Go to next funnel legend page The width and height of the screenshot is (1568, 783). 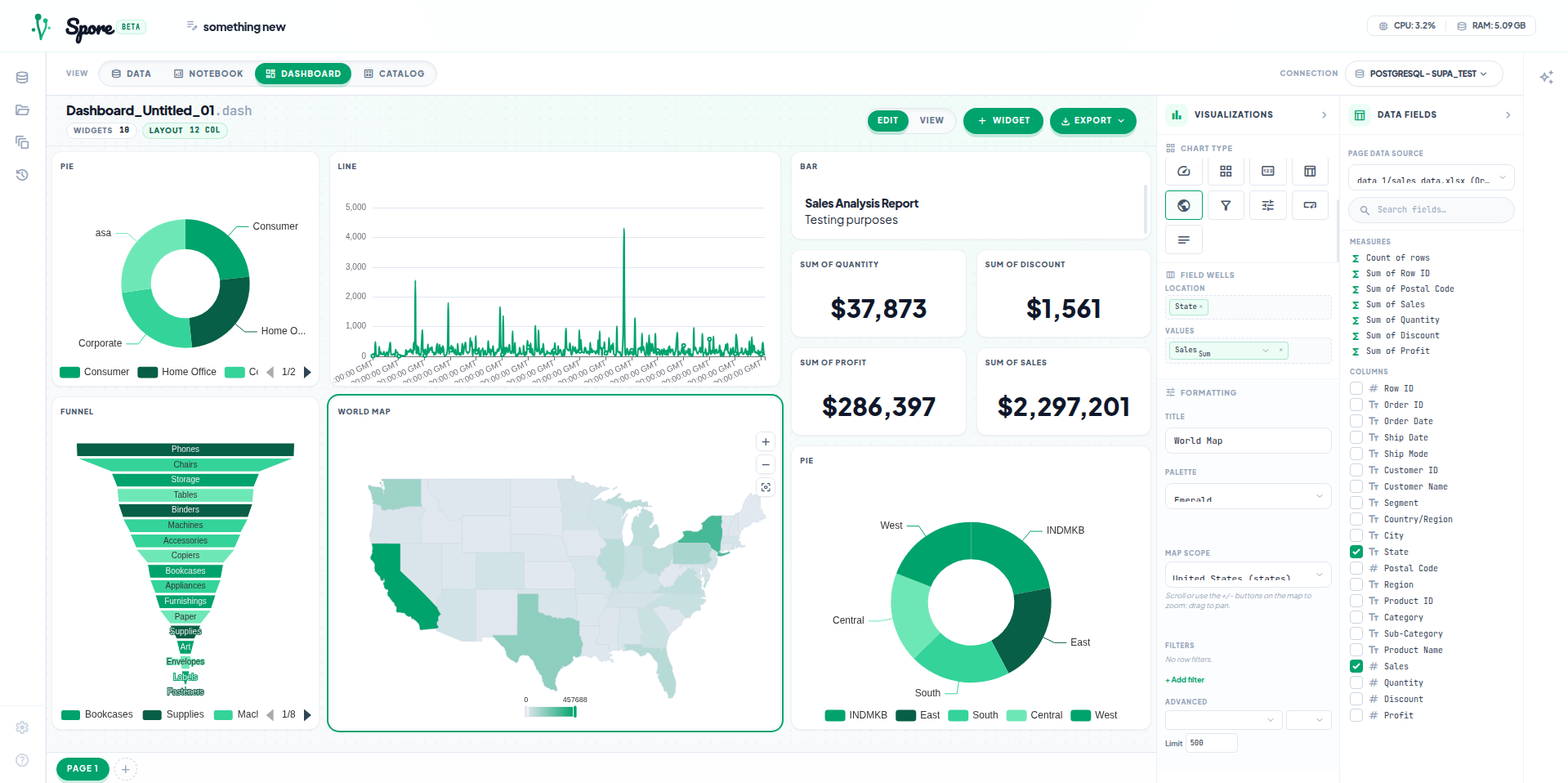(x=307, y=714)
